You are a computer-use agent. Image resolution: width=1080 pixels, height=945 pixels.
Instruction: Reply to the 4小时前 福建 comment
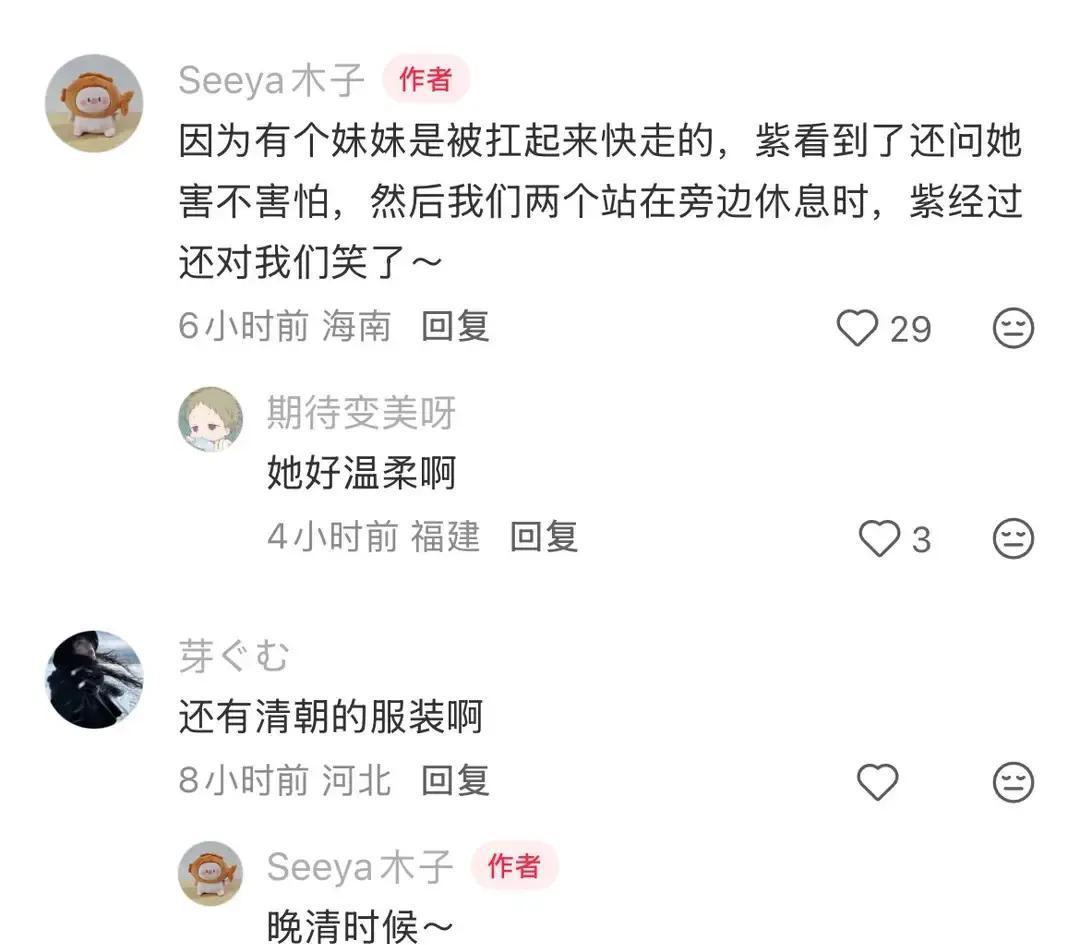point(543,537)
